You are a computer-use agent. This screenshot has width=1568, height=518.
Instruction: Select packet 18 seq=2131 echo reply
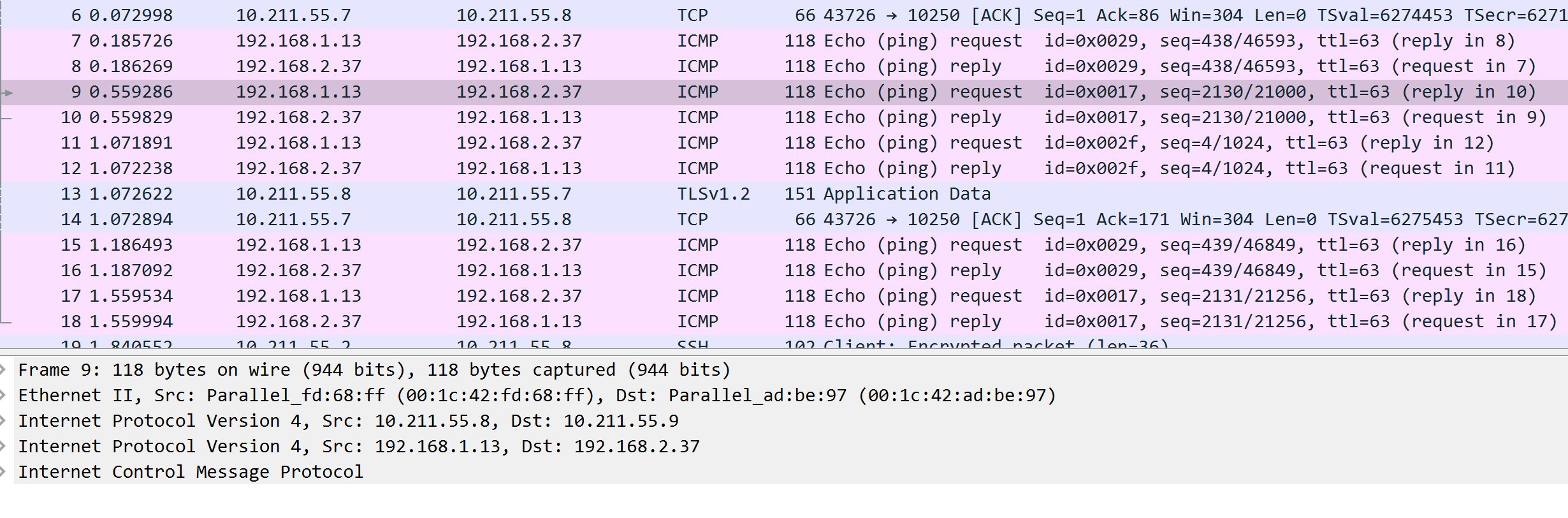coord(784,322)
